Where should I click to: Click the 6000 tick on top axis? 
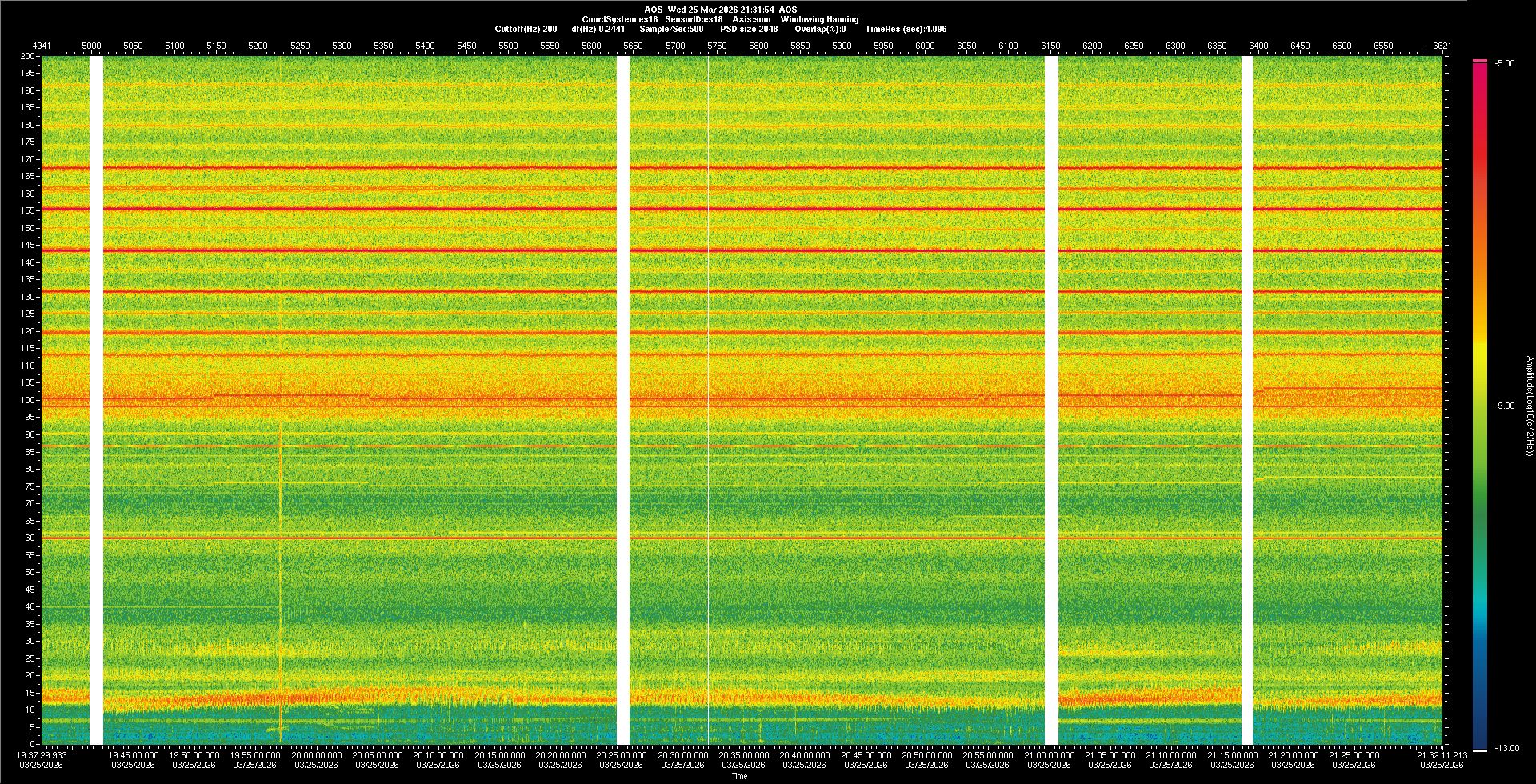[925, 46]
